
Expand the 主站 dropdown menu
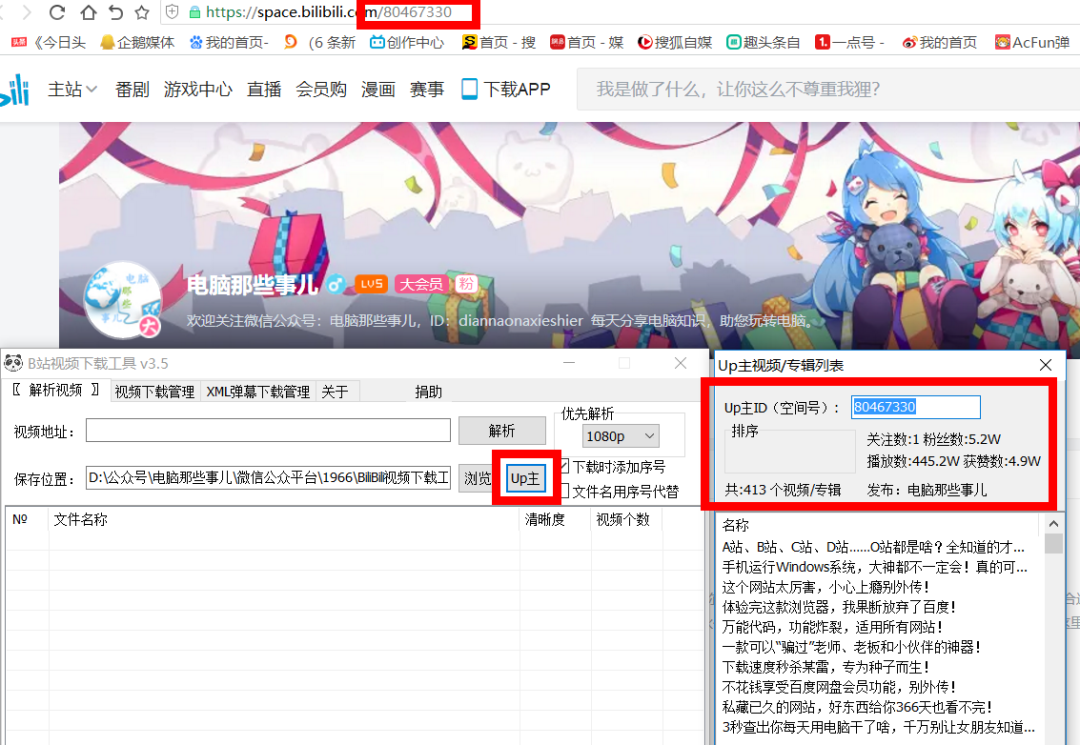(73, 89)
